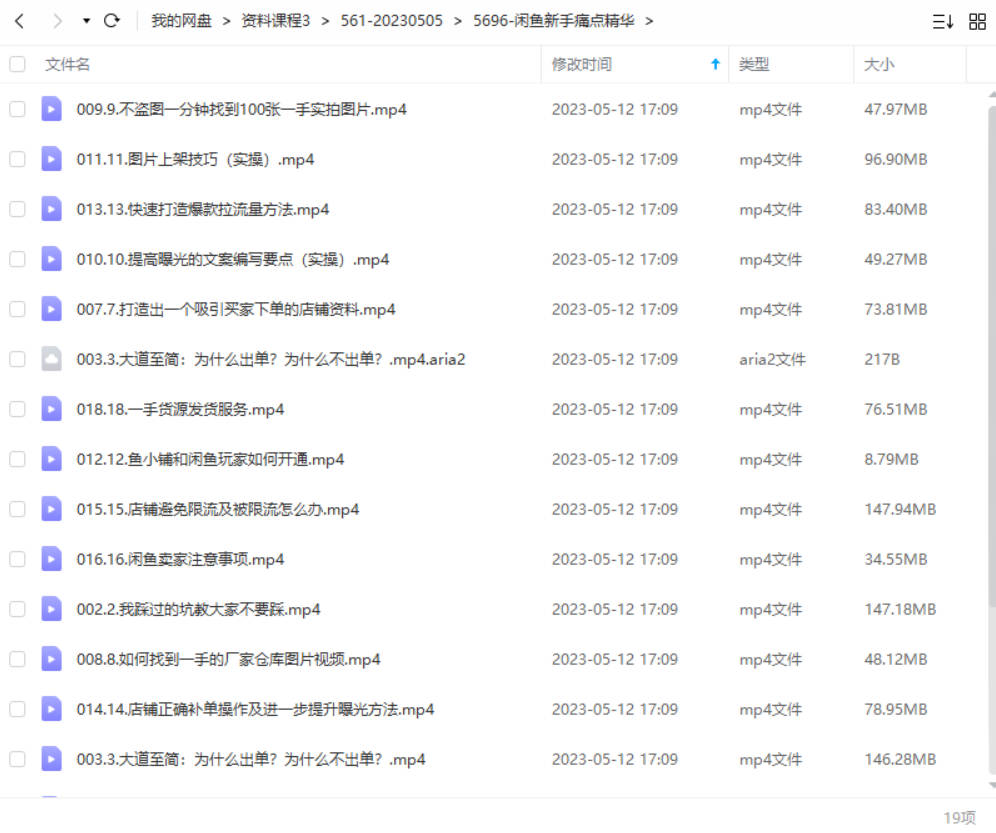
Task: Select checkbox for 002.2.我踩过的坑 file
Action: click(x=17, y=609)
